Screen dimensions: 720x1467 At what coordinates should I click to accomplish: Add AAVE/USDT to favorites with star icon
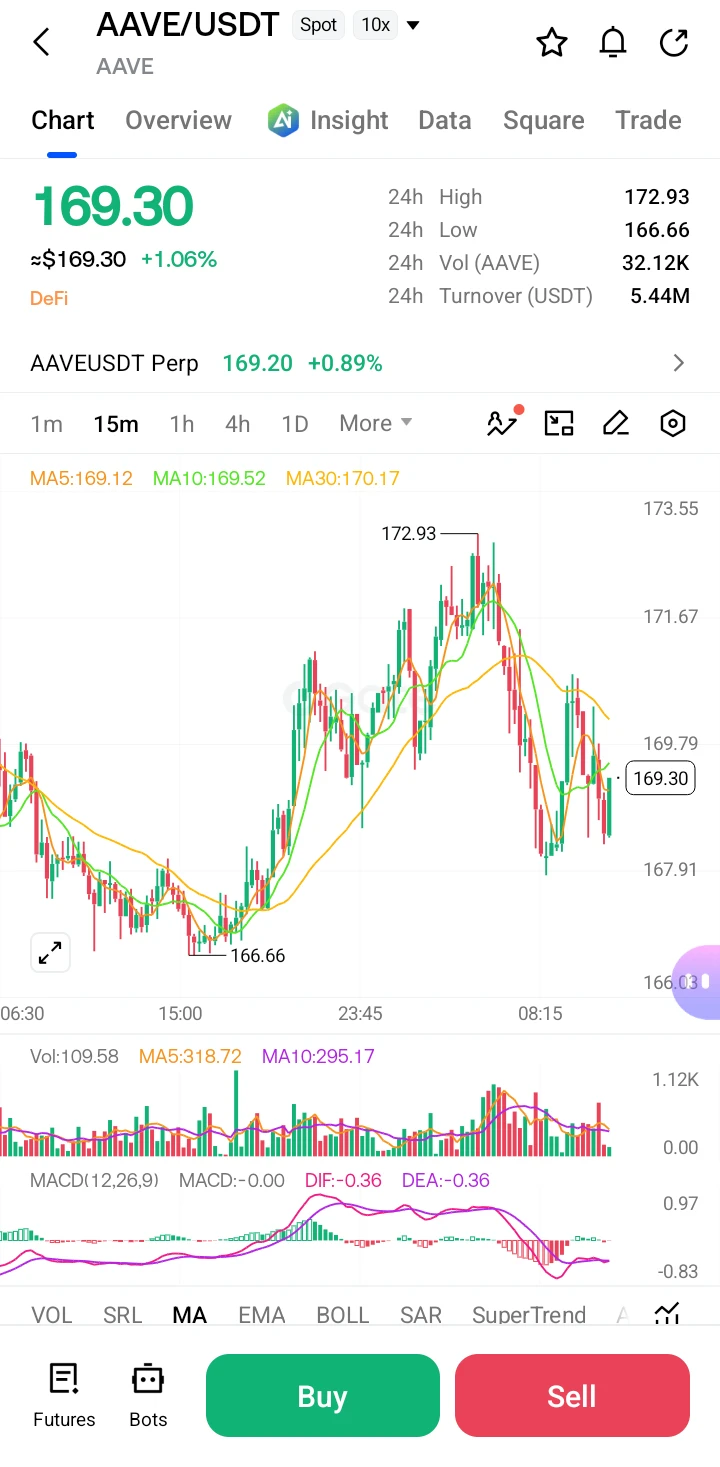coord(551,42)
